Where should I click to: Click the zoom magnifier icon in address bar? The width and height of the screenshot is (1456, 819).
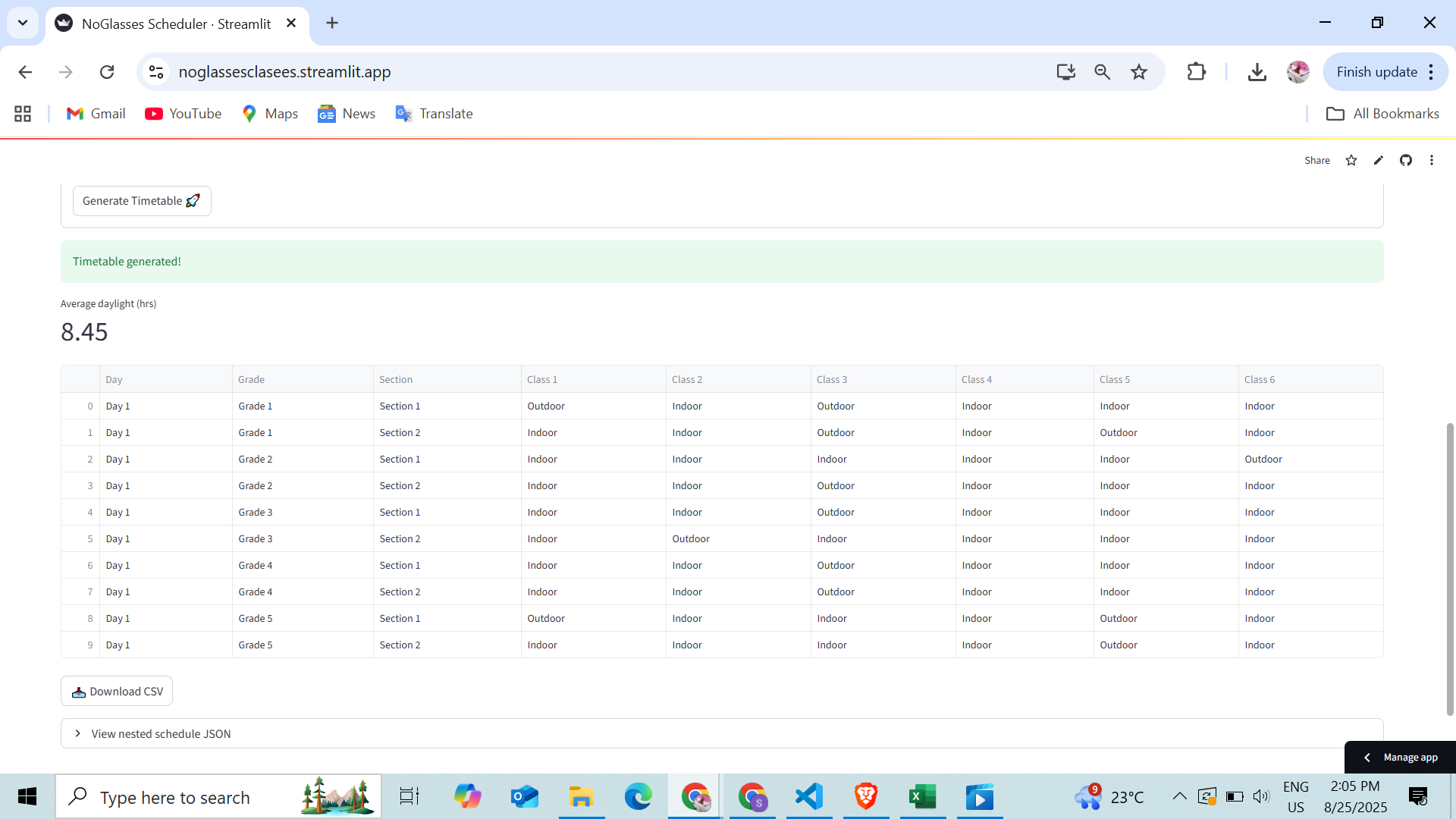1102,72
